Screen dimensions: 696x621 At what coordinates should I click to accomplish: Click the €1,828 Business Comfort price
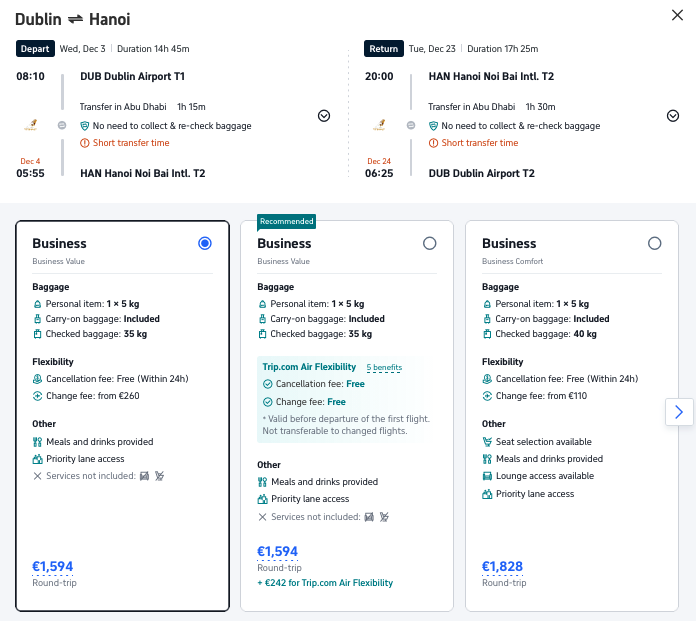[x=503, y=567]
